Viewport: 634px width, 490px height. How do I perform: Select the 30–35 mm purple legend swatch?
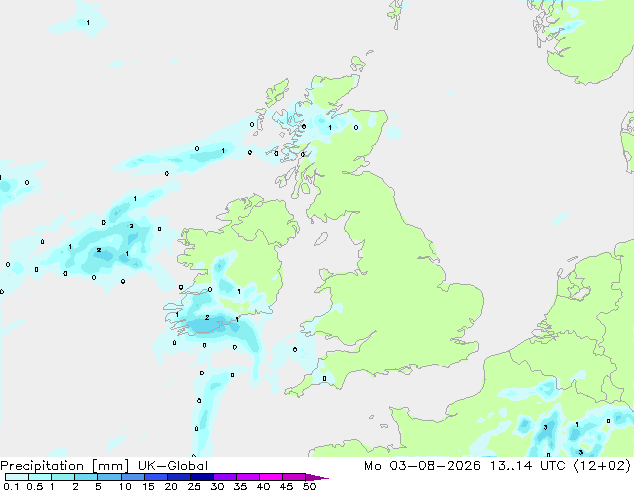point(225,477)
